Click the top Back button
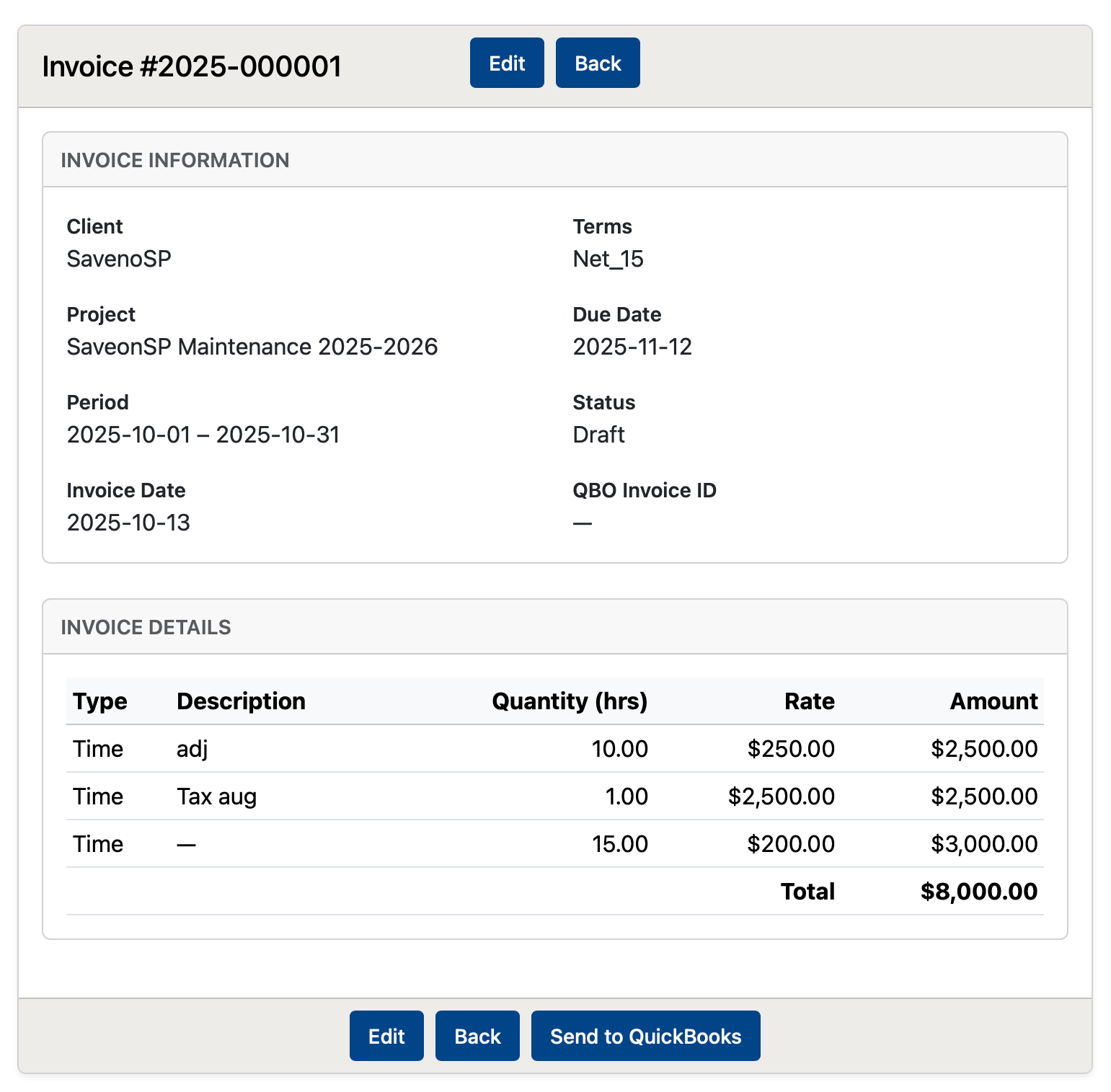1111x1092 pixels. coord(597,63)
